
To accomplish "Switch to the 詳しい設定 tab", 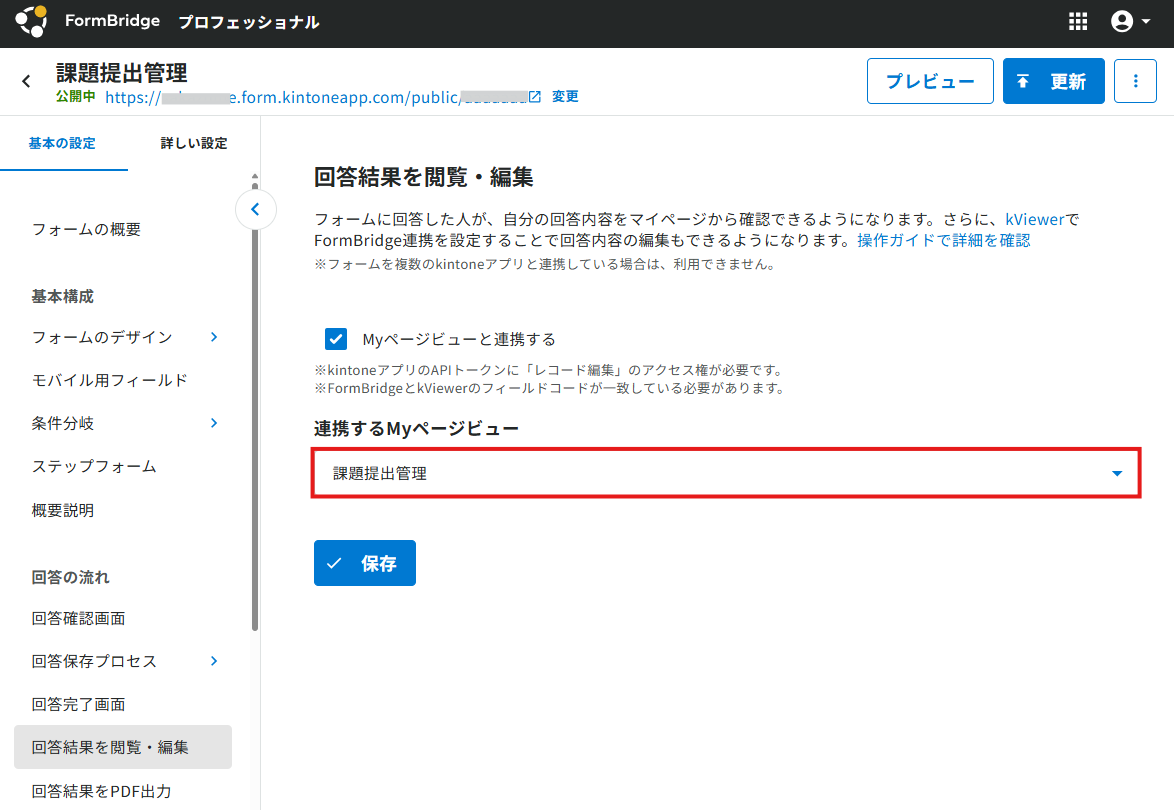I will 194,143.
